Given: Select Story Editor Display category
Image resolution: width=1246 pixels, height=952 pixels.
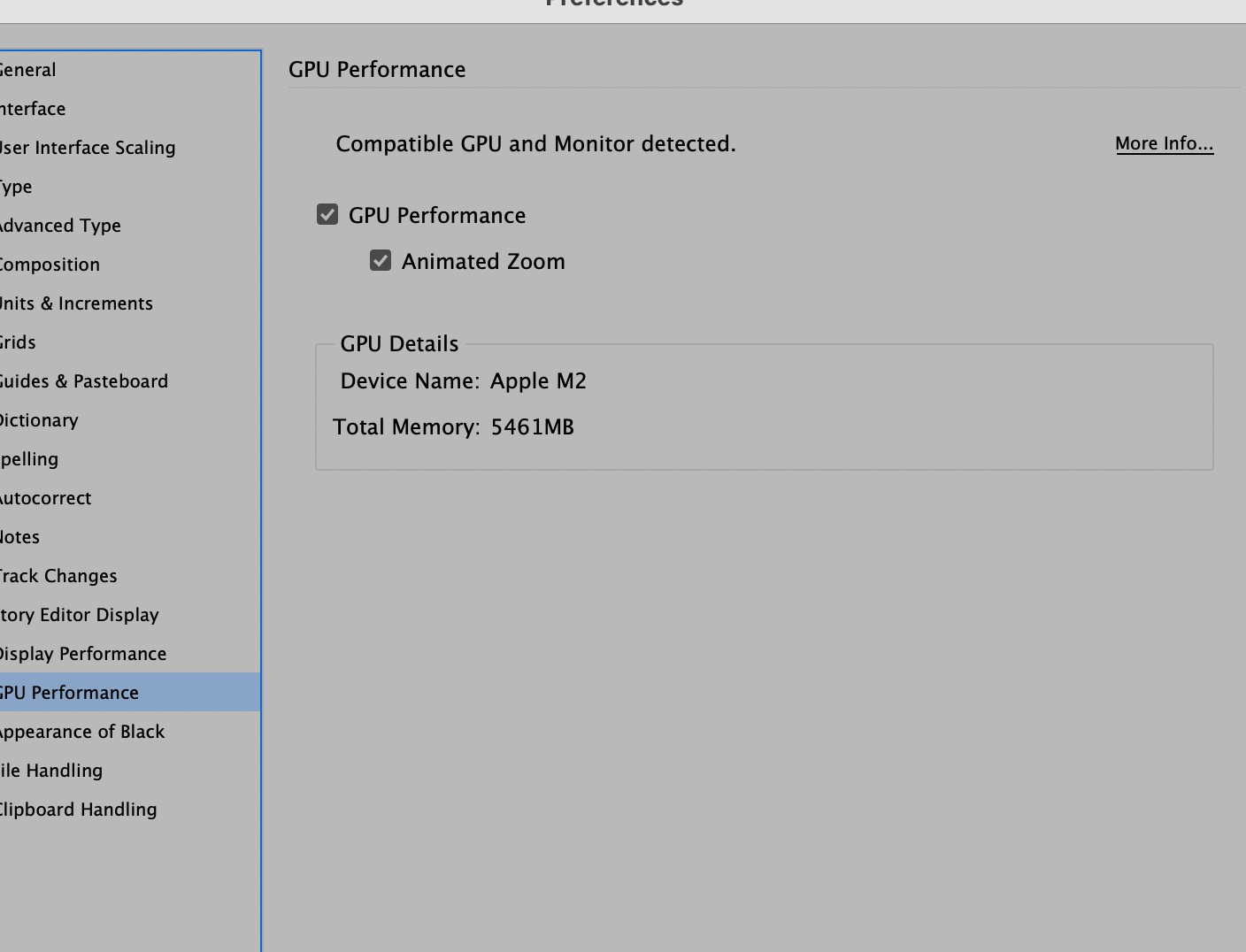Looking at the screenshot, I should [x=80, y=615].
